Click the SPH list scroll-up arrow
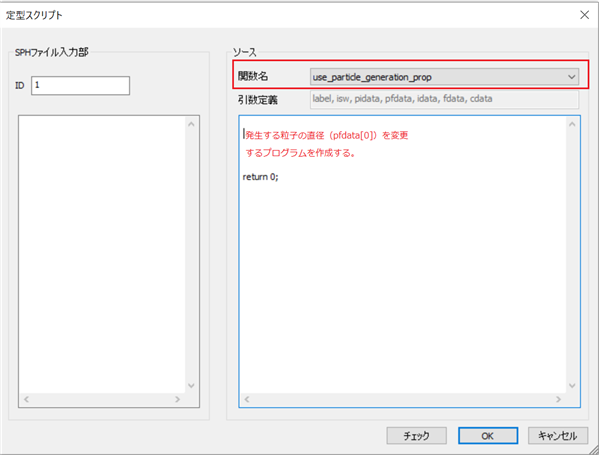This screenshot has width=599, height=455. (191, 124)
